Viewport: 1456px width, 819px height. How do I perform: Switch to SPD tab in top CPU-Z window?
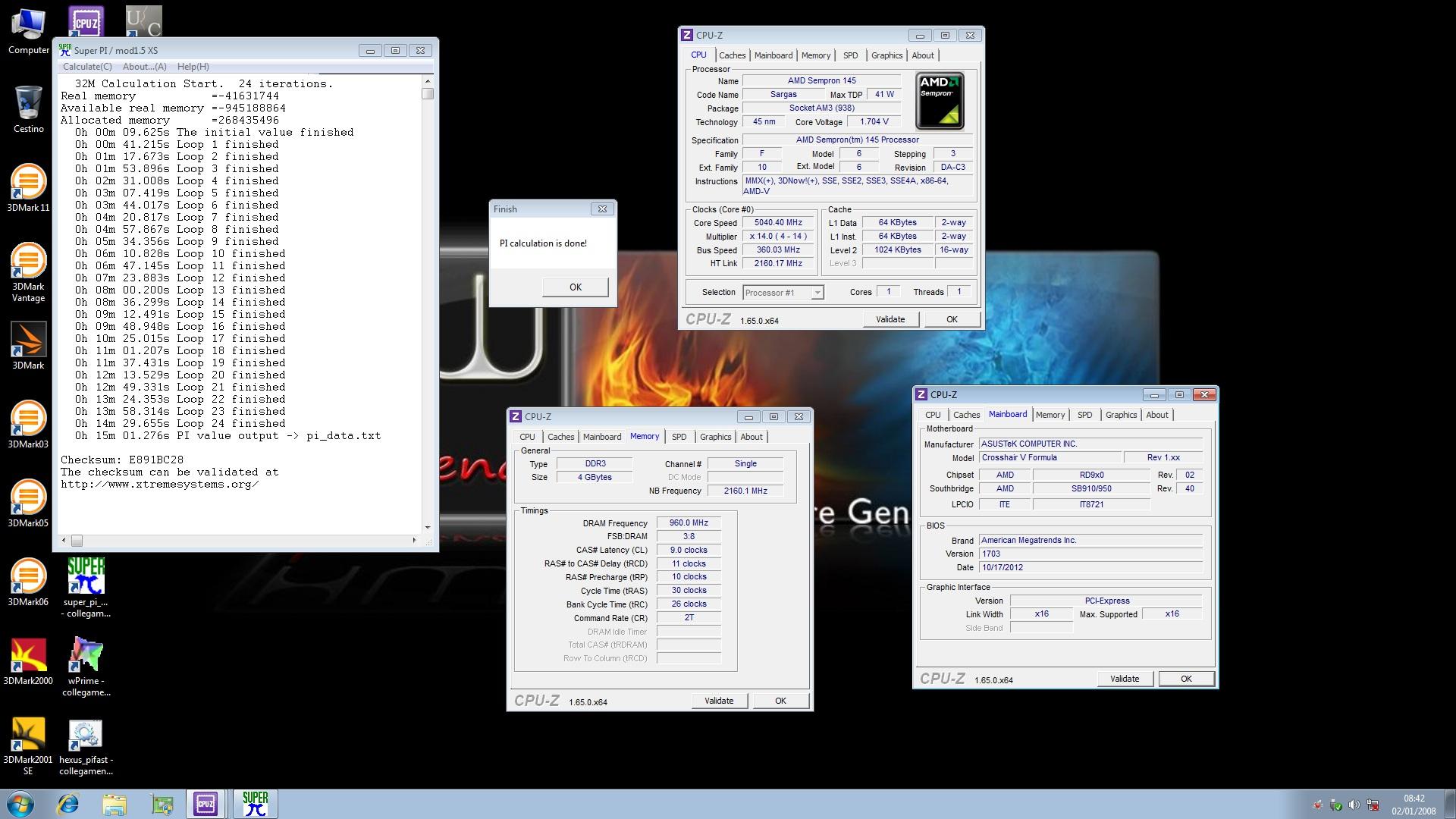(851, 55)
